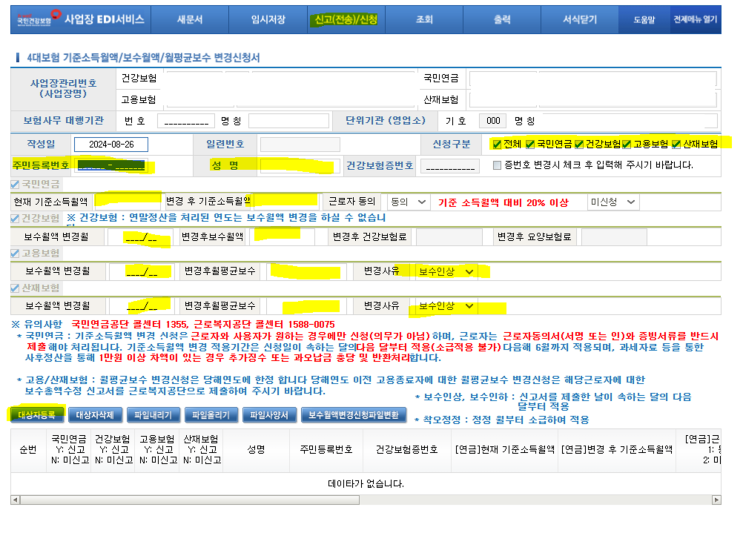
Task: Click the [연금]변경 후 기준소득월액 column header
Action: (x=616, y=450)
